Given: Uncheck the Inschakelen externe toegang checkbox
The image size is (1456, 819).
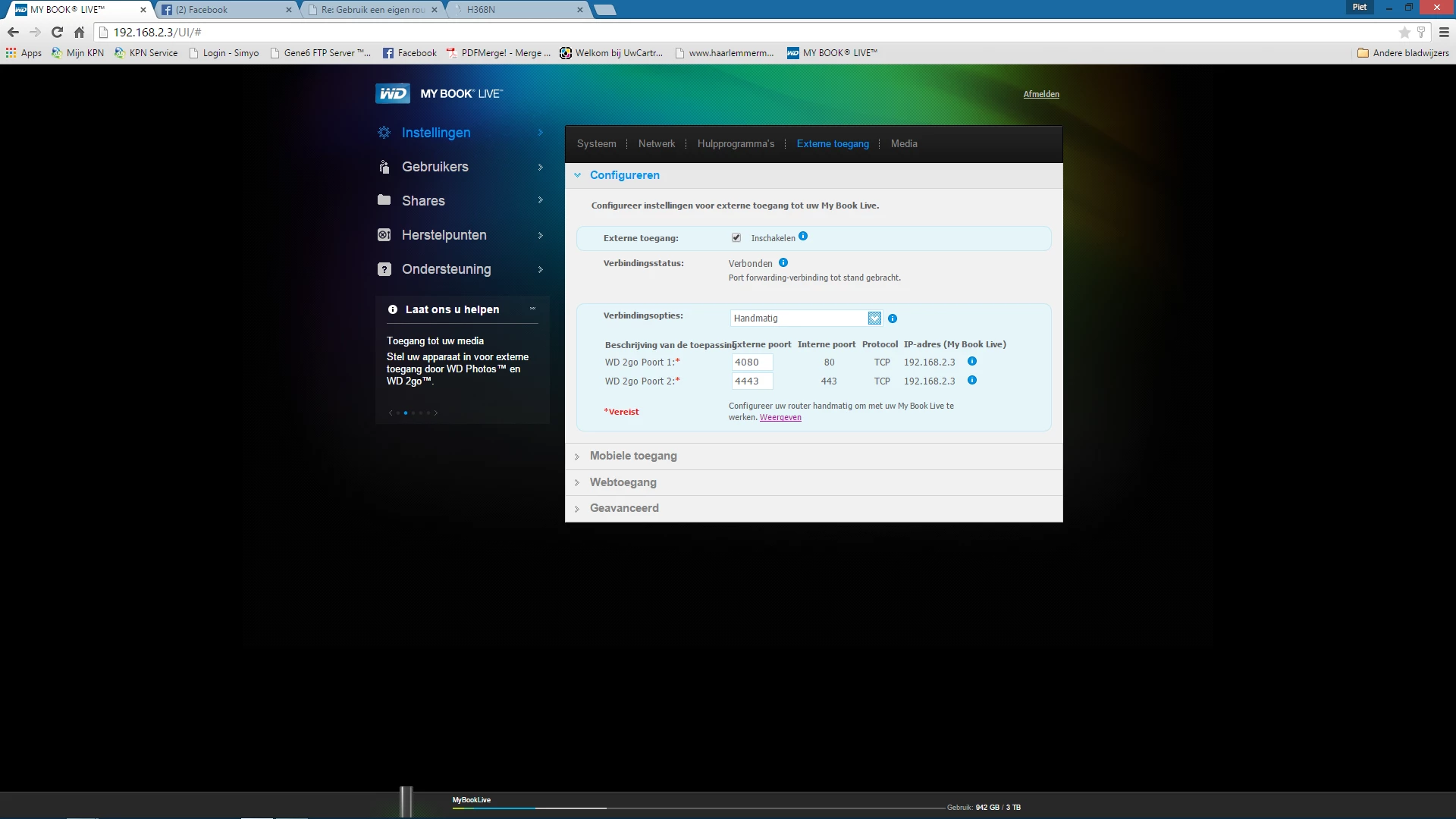Looking at the screenshot, I should 736,237.
